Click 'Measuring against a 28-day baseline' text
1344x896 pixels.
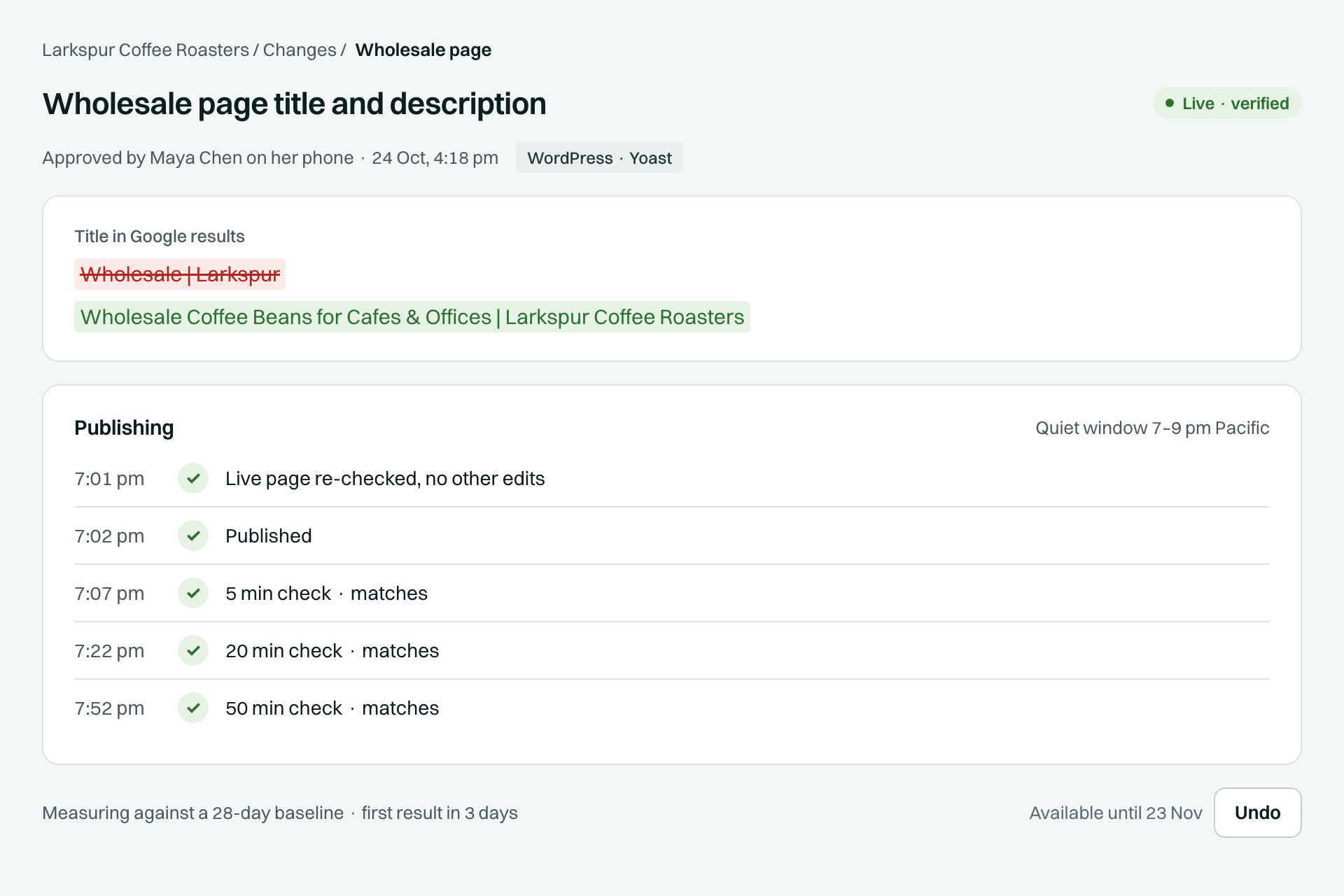coord(193,813)
